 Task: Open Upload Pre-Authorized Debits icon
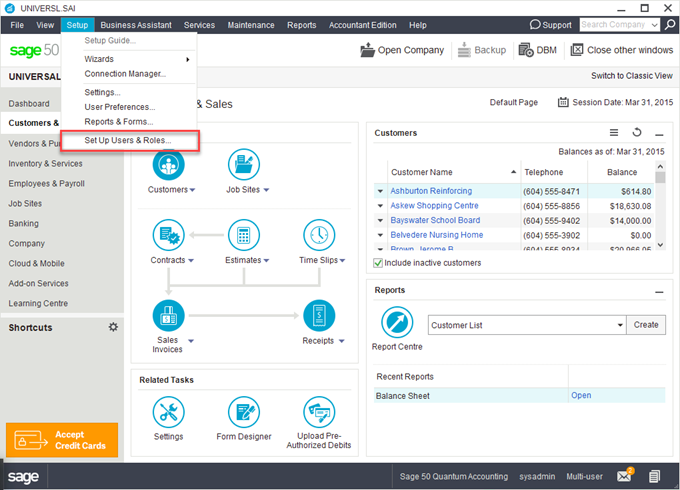(x=319, y=412)
